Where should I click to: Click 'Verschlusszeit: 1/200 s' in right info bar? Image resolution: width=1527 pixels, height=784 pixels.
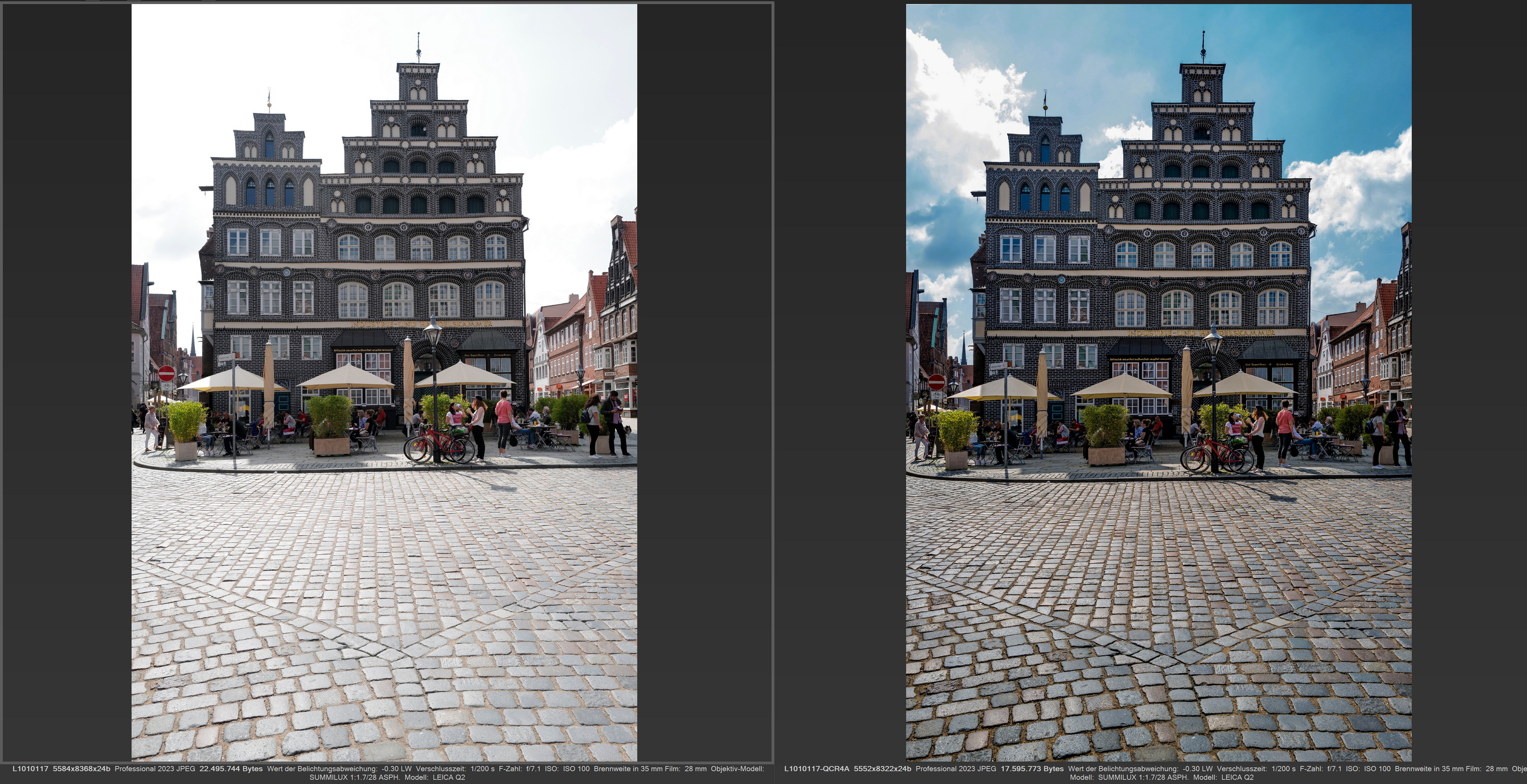click(x=1256, y=769)
